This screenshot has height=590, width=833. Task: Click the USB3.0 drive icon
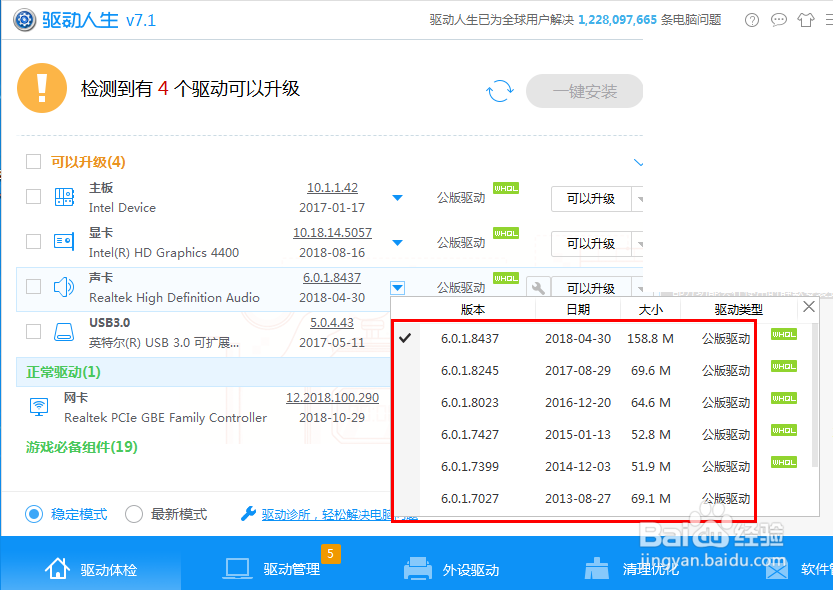64,332
